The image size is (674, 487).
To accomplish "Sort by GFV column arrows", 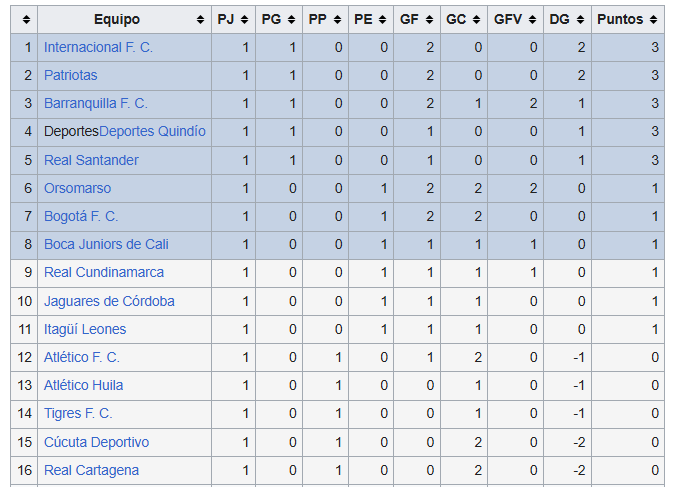I will [537, 20].
